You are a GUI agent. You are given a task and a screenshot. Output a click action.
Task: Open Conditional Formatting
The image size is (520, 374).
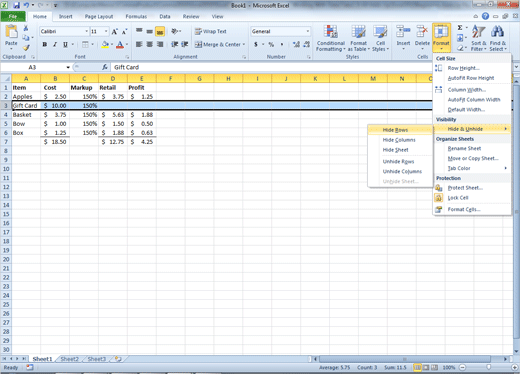[330, 38]
